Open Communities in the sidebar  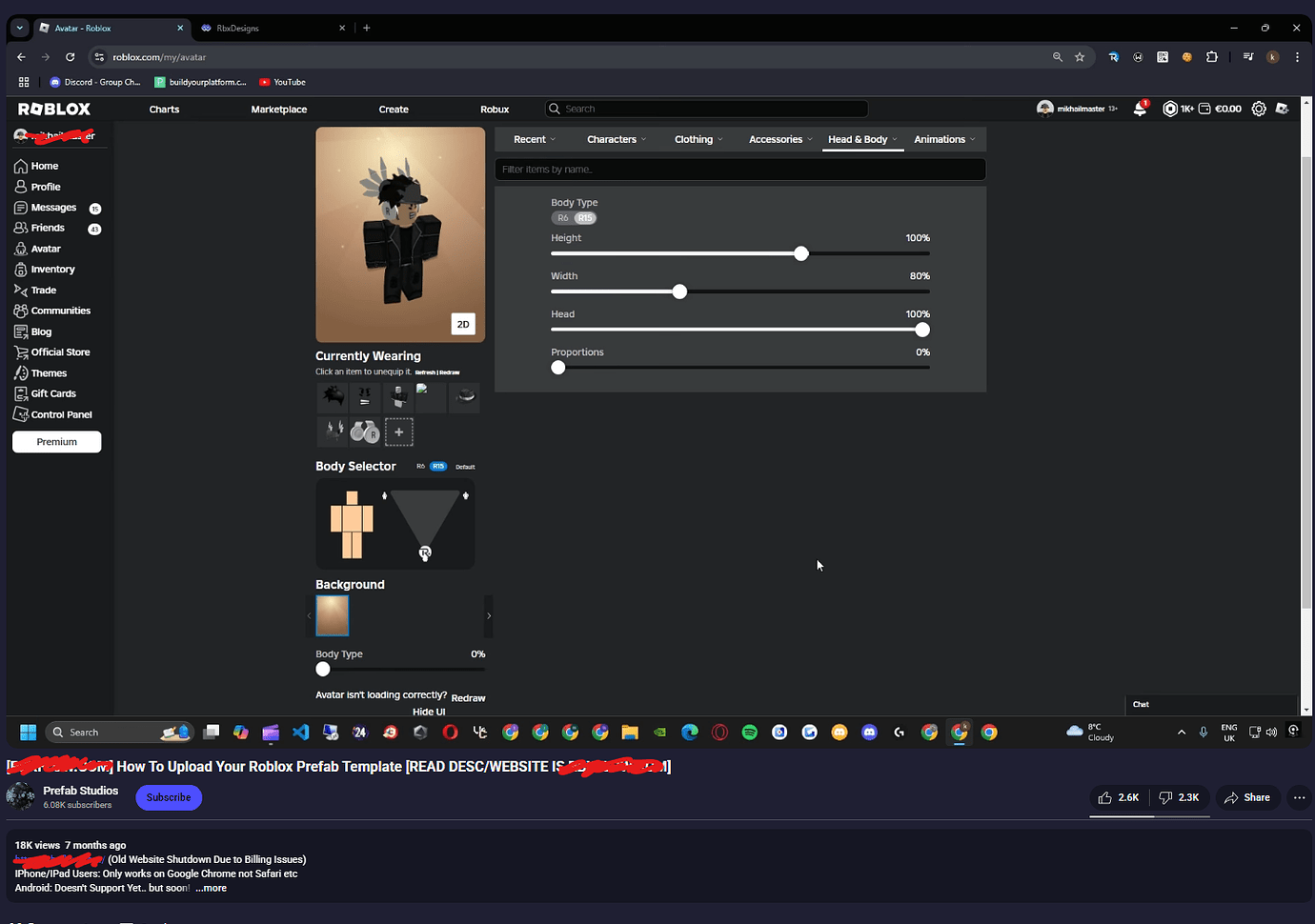(x=52, y=311)
